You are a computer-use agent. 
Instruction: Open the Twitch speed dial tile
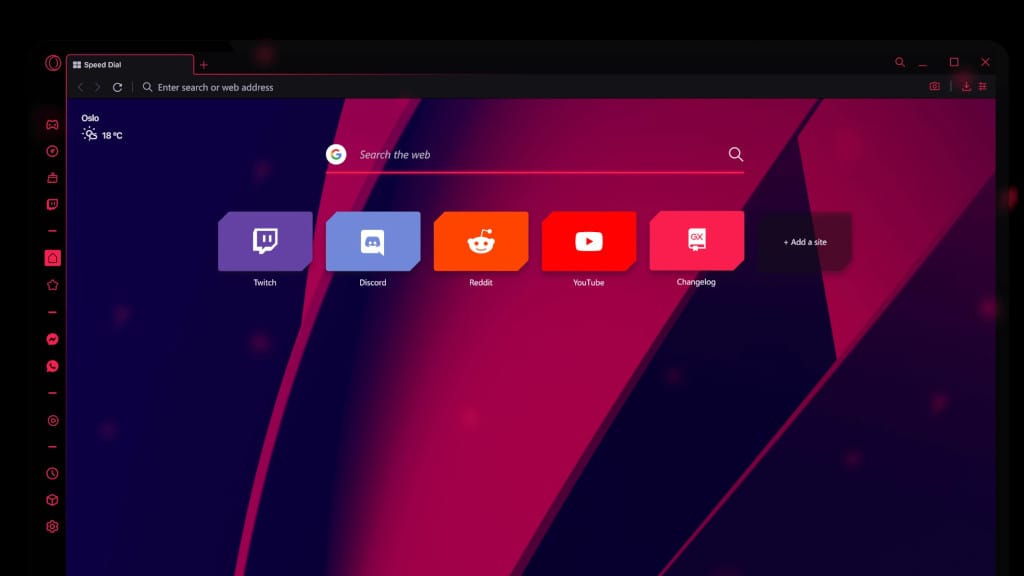(x=265, y=241)
